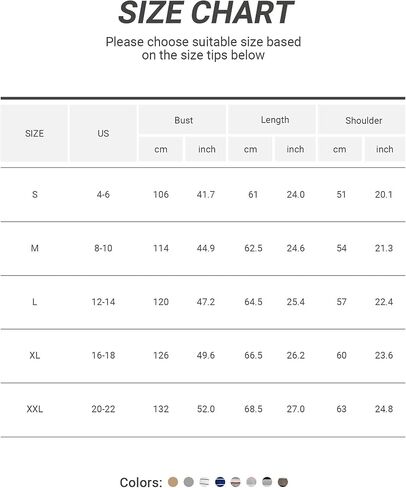Choose the black and gray color swatch
Image resolution: width=406 pixels, height=488 pixels.
[x=267, y=482]
